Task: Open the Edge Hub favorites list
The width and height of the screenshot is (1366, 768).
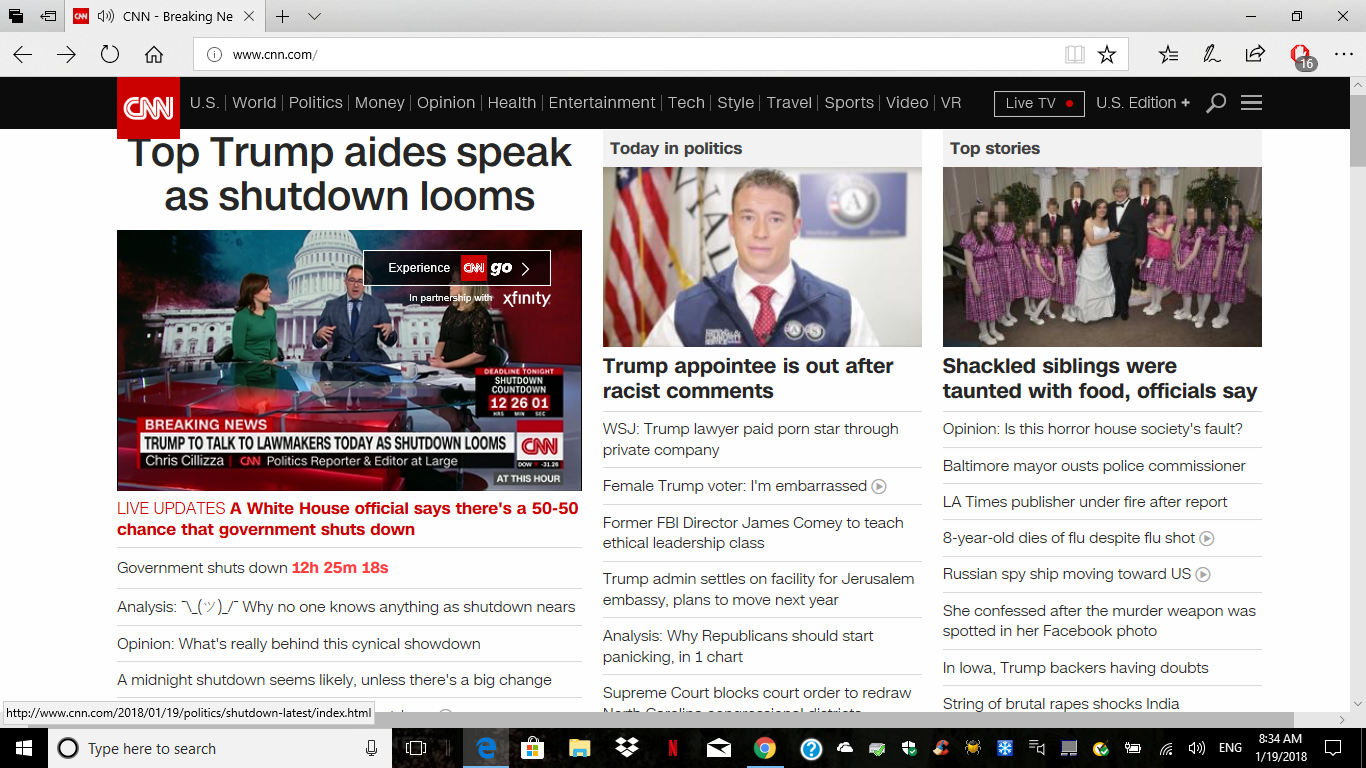Action: (x=1168, y=55)
